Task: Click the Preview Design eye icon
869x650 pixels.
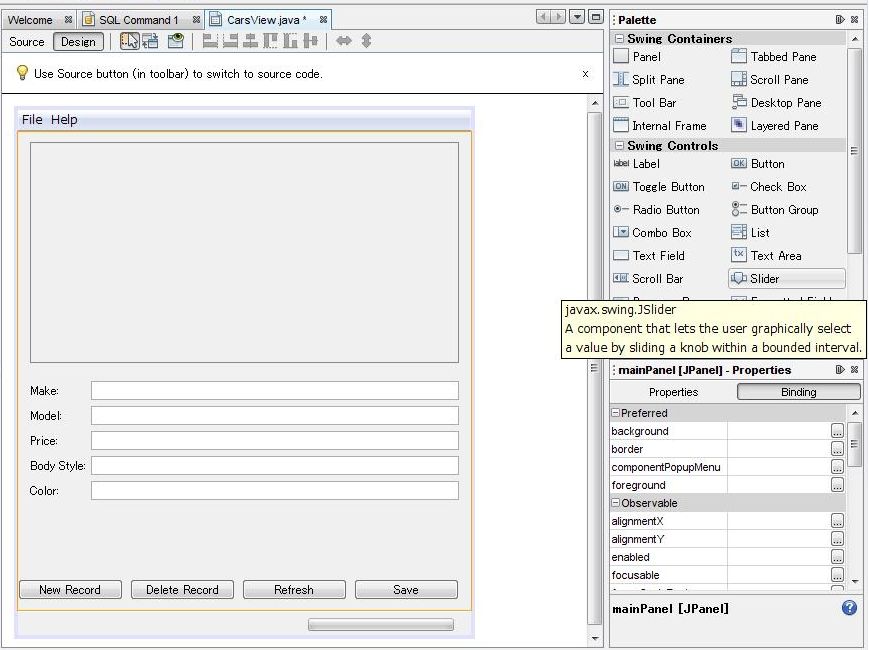Action: coord(176,41)
